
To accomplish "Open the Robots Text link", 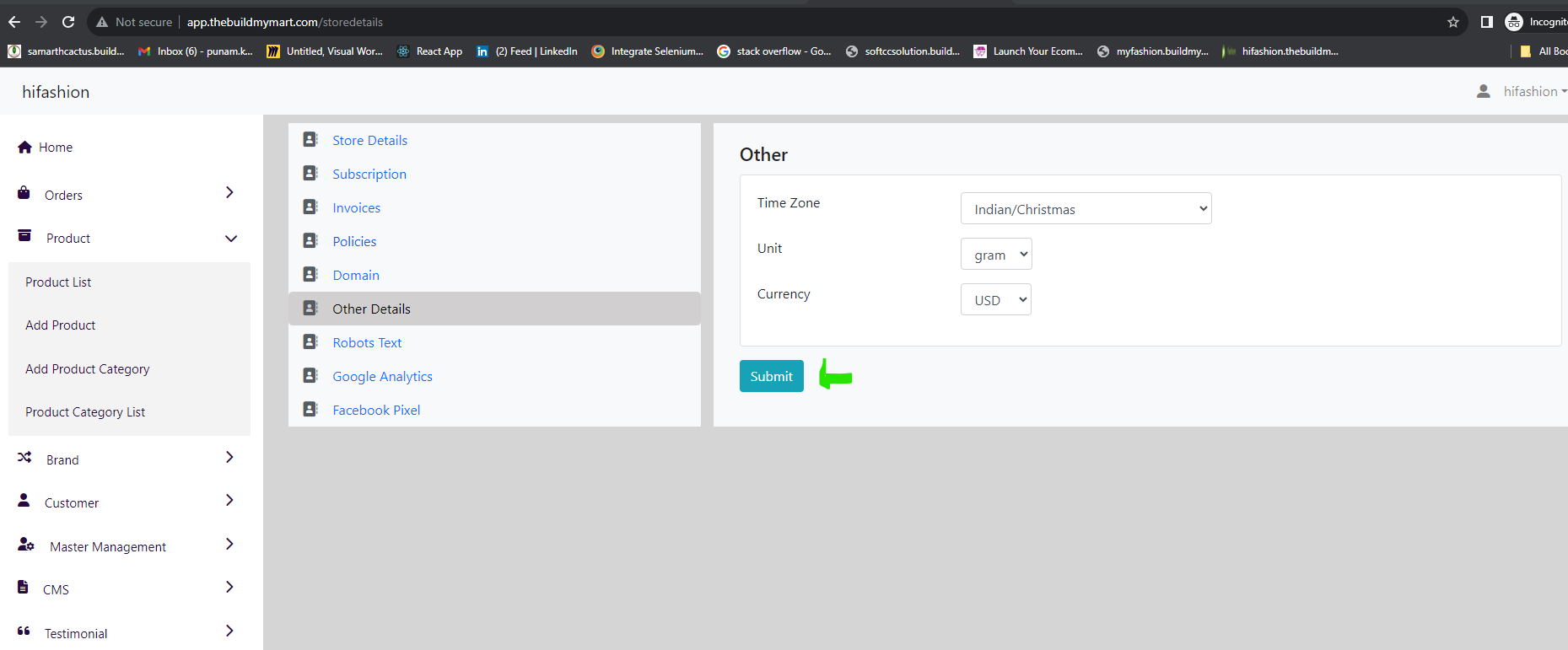I will (x=367, y=342).
